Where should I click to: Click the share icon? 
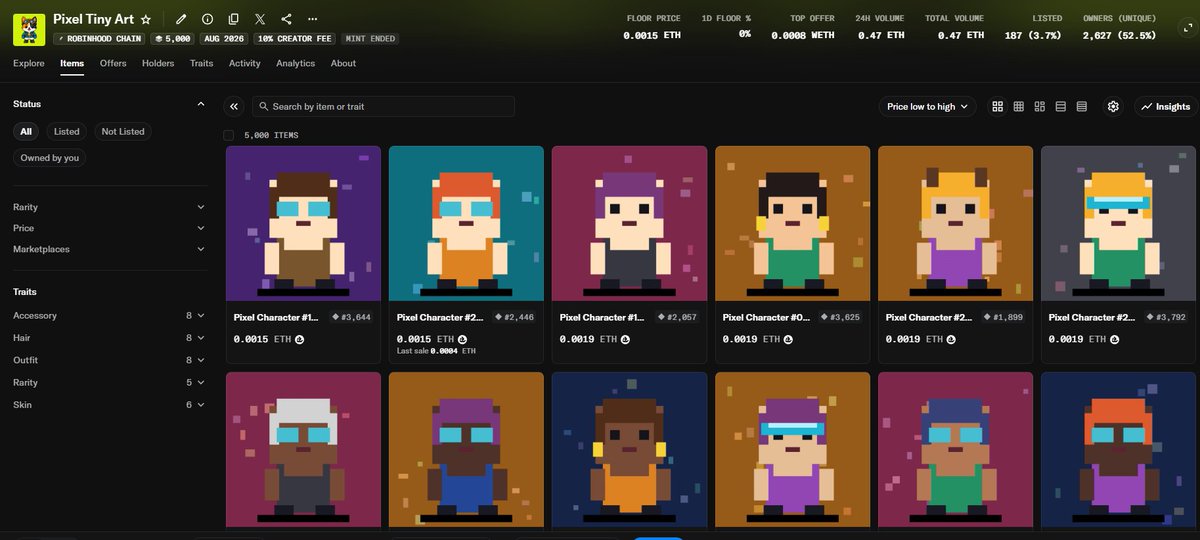click(x=287, y=19)
